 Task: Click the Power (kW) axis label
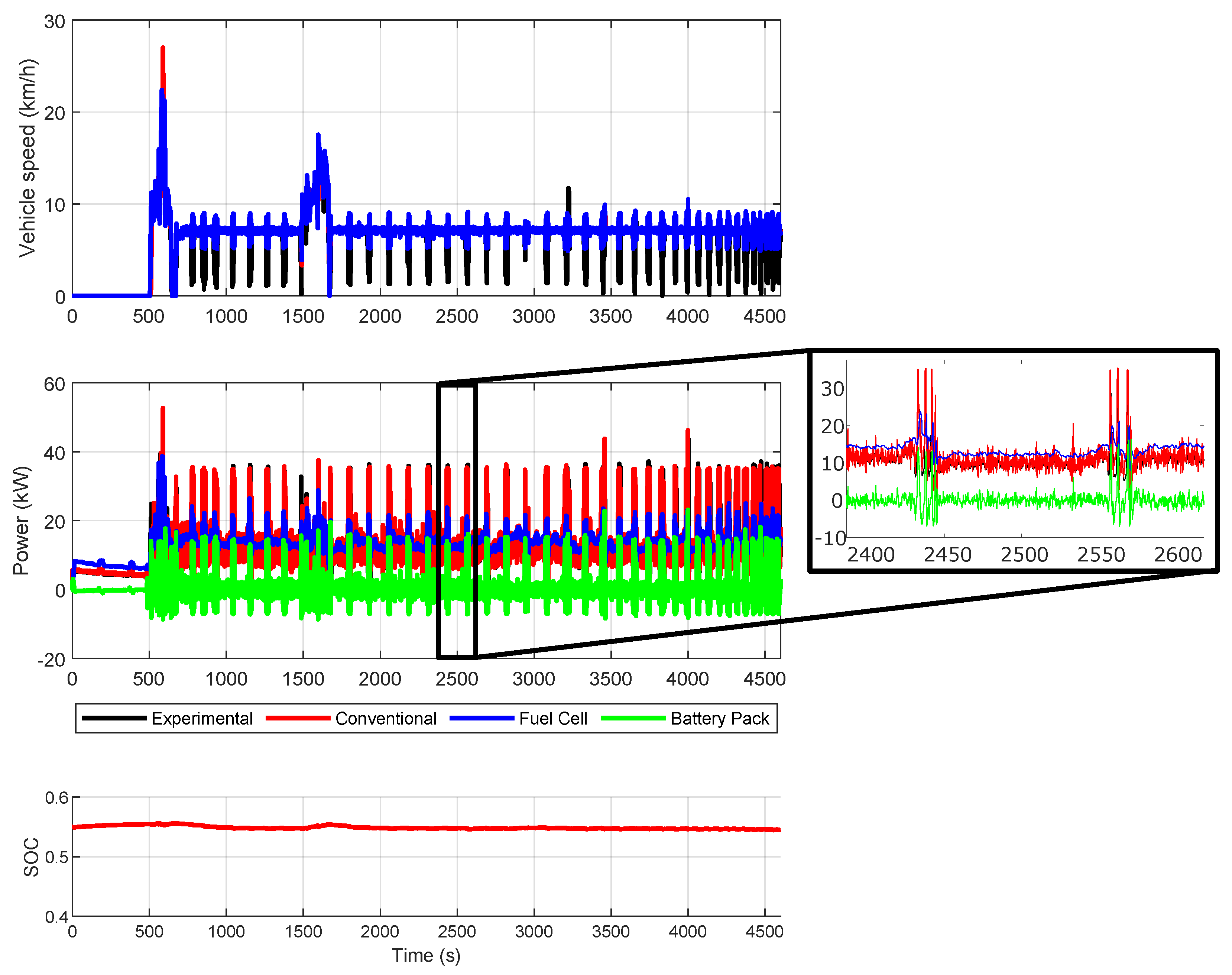click(x=21, y=521)
